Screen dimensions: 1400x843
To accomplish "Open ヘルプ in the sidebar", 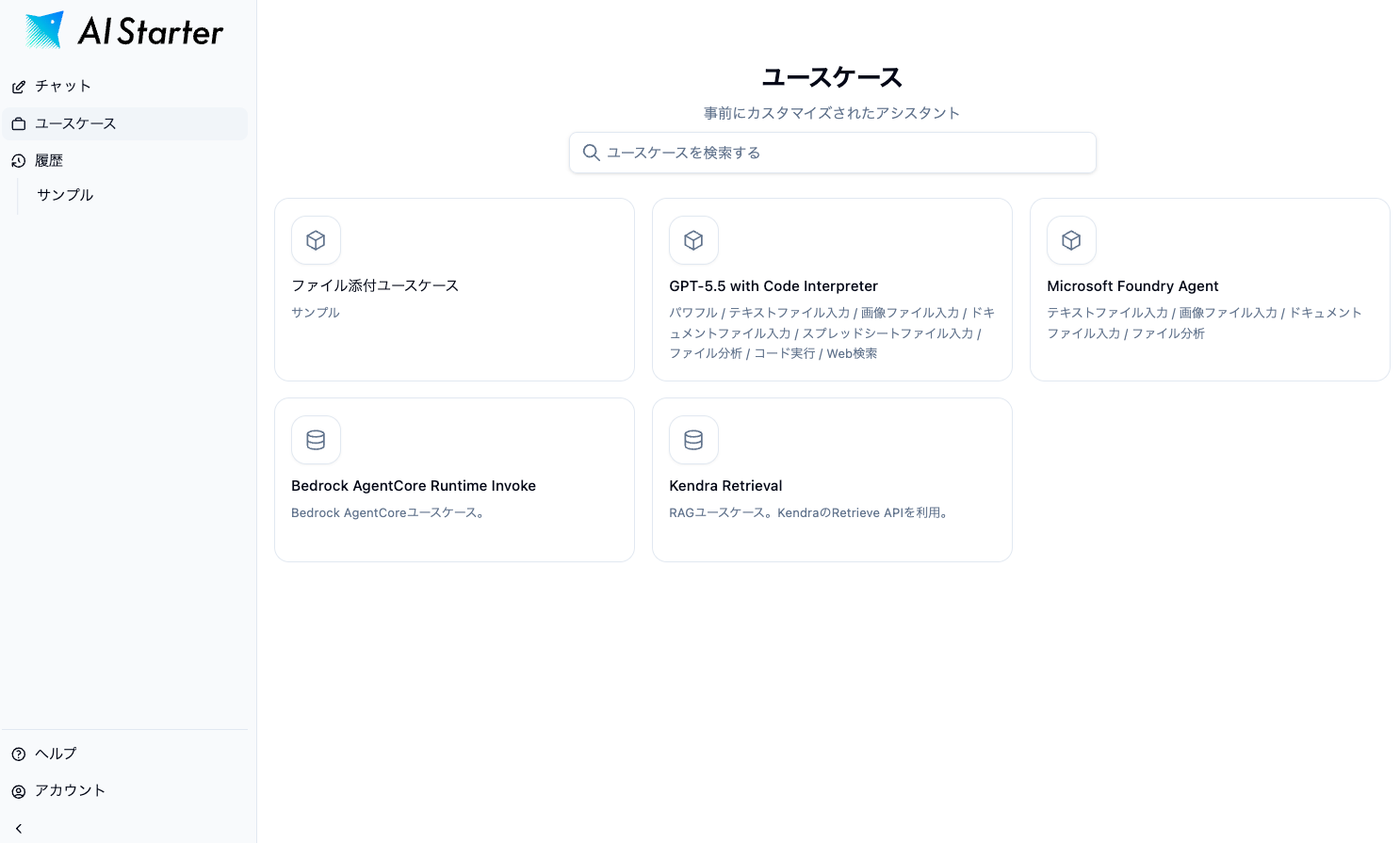I will [x=124, y=754].
